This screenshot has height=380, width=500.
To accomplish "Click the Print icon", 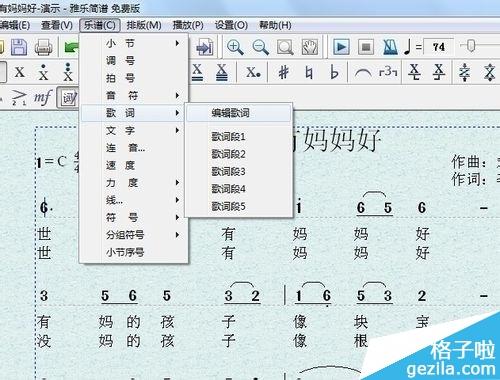I will (x=44, y=47).
